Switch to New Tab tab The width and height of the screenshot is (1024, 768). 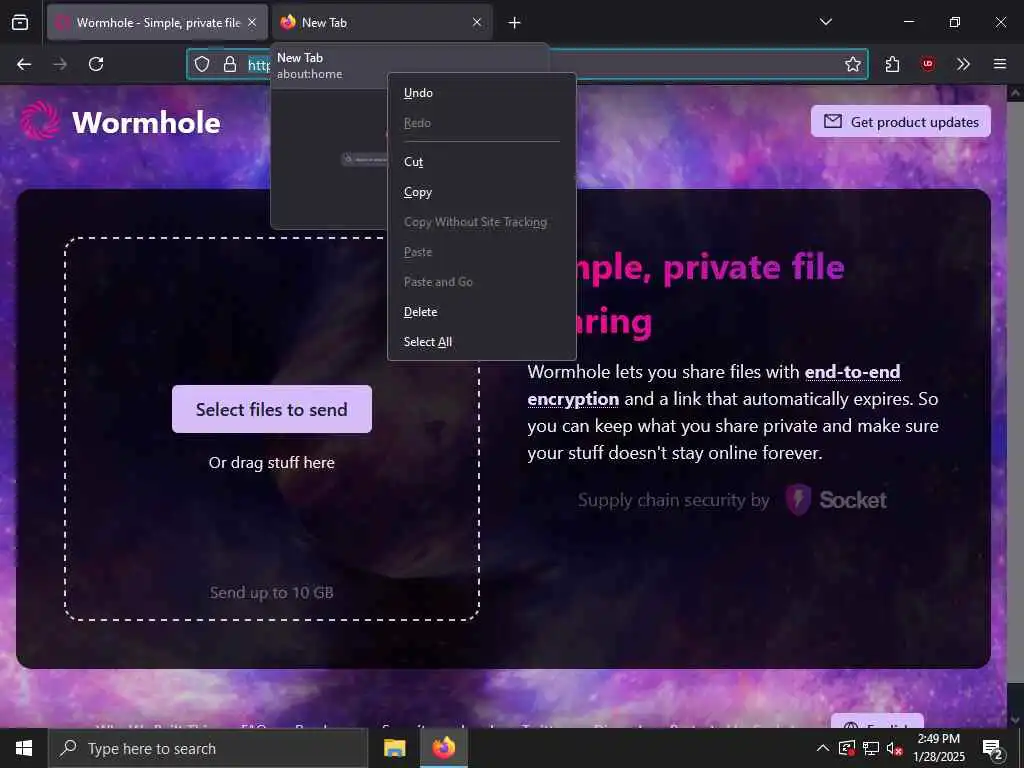pos(382,22)
